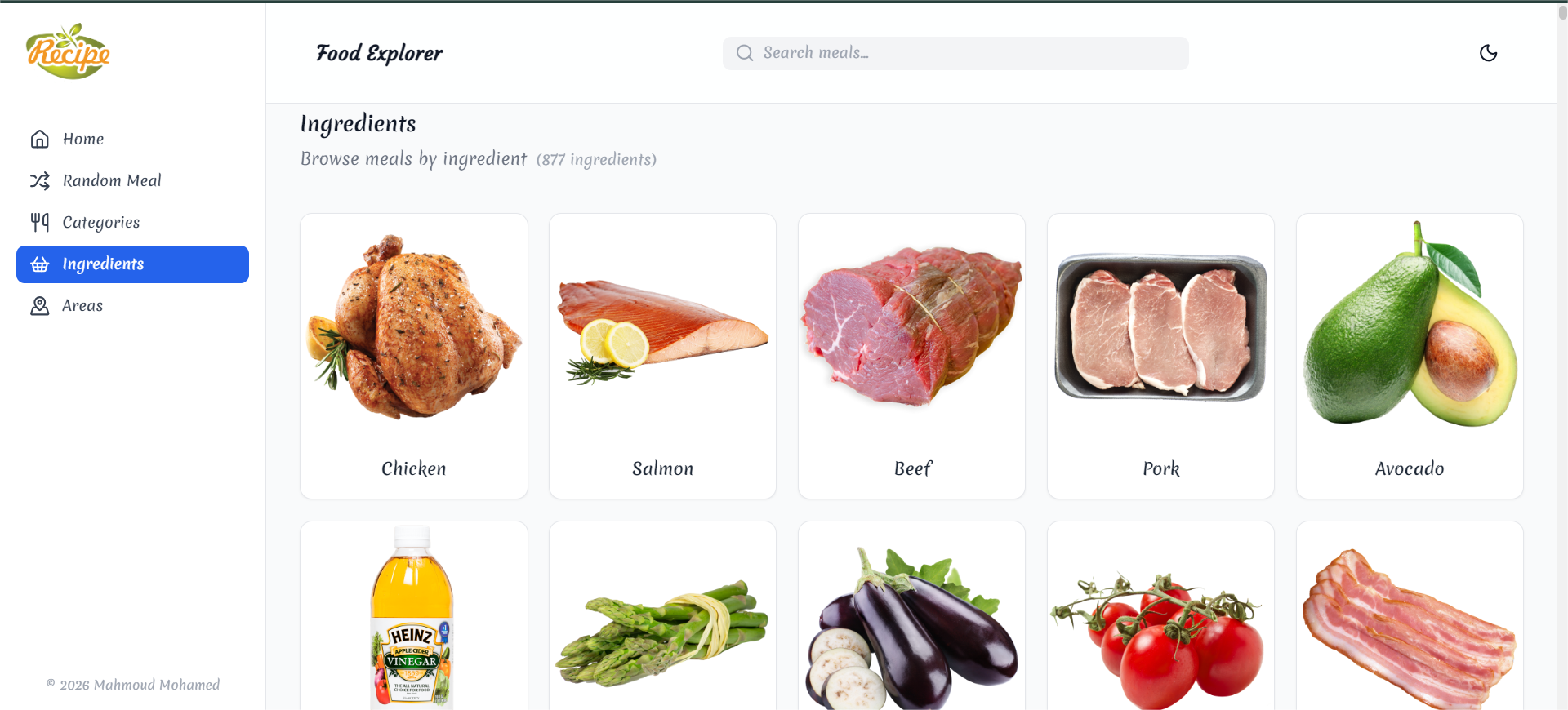1568x710 pixels.
Task: Select the Random Meal menu item
Action: pos(132,180)
